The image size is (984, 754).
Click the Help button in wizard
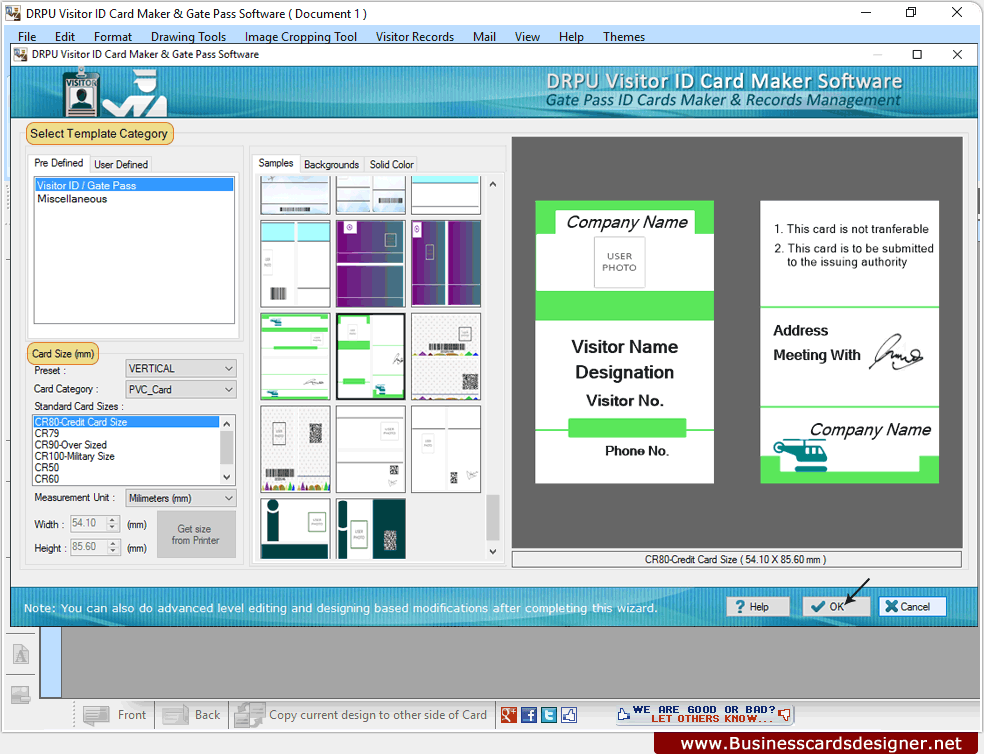tap(758, 606)
